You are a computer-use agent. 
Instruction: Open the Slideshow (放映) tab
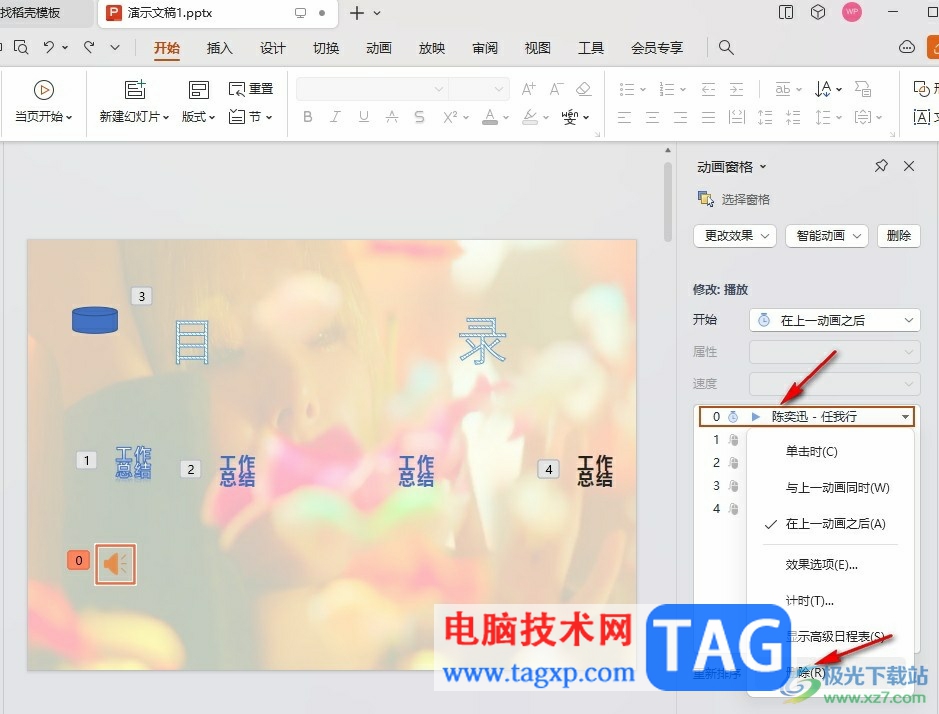(x=432, y=48)
